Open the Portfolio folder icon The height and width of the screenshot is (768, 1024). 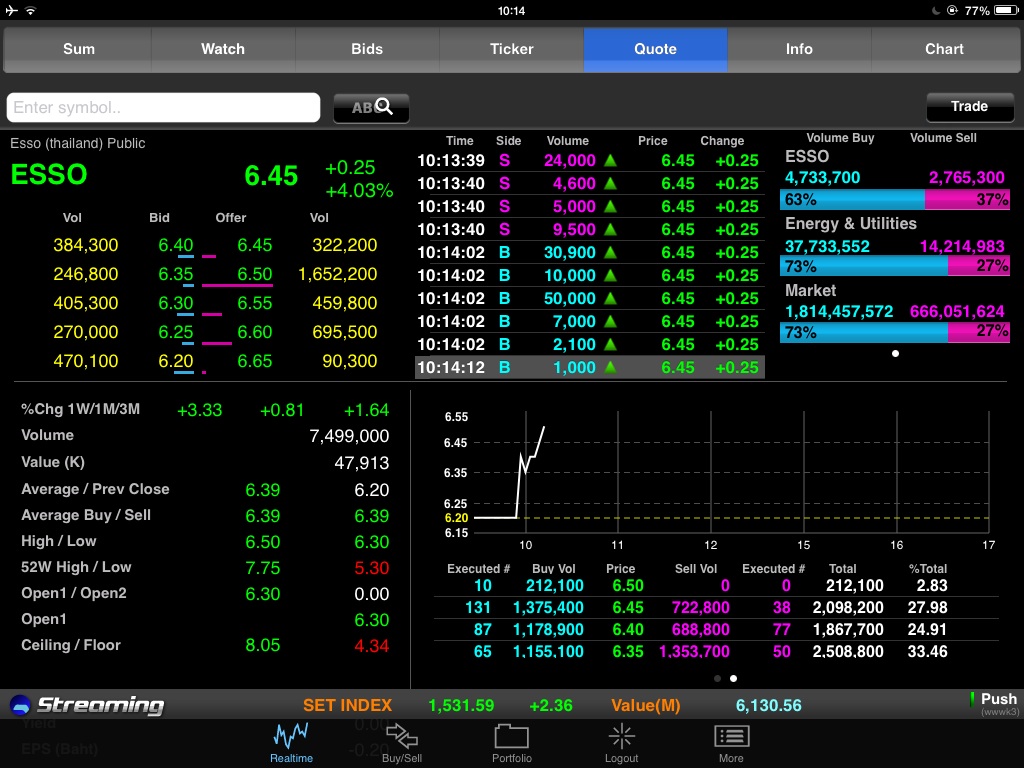click(x=511, y=738)
